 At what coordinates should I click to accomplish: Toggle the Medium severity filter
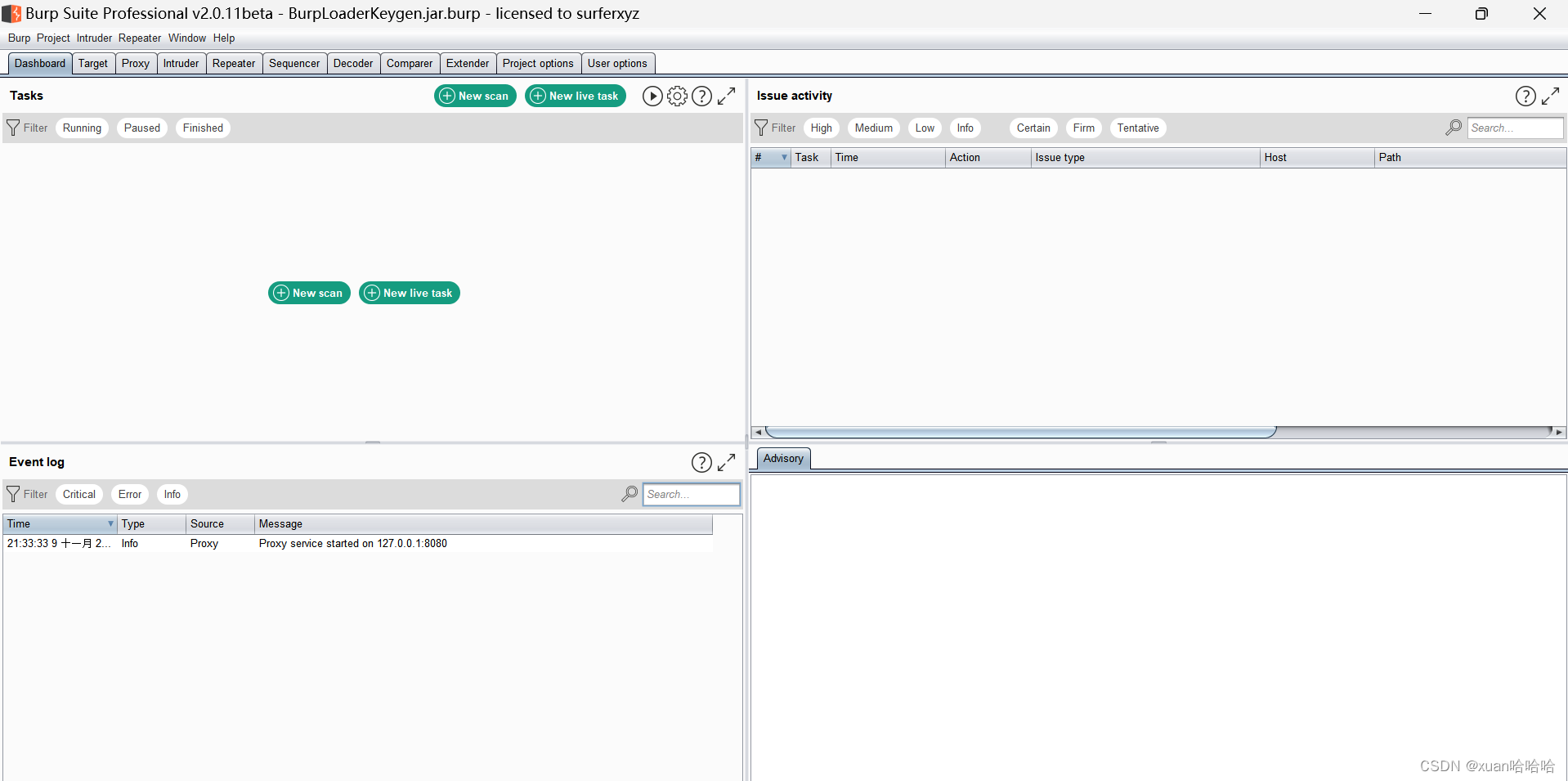tap(874, 128)
